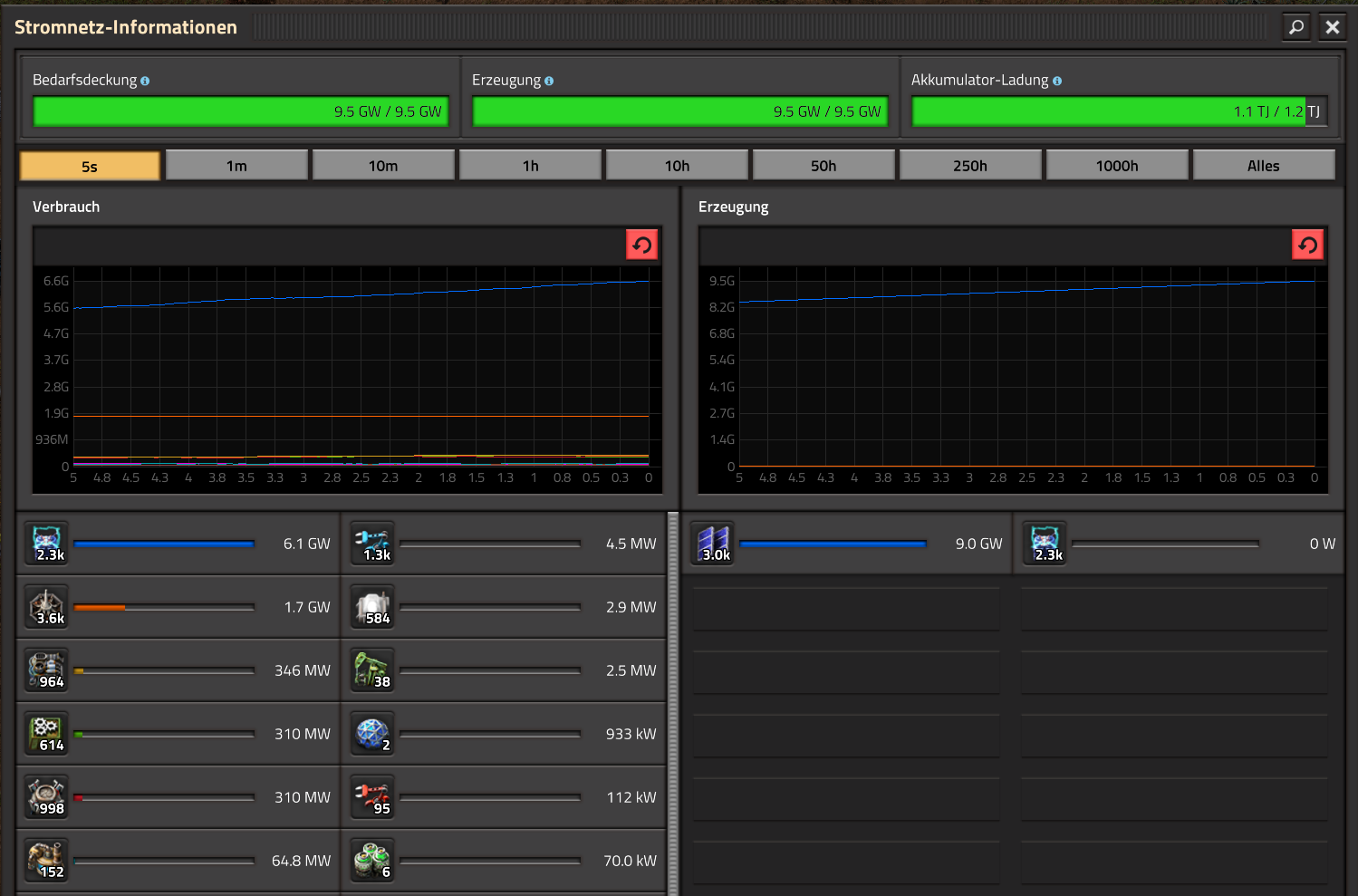This screenshot has width=1358, height=896.
Task: Click the "Erzeugung" heading above the production graph
Action: pyautogui.click(x=733, y=207)
